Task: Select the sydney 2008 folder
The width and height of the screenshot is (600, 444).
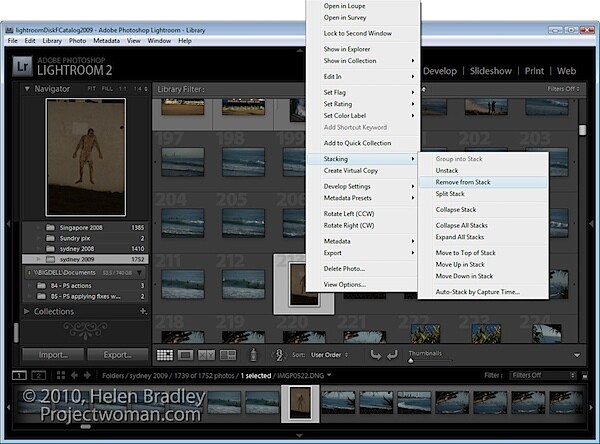Action: click(85, 249)
